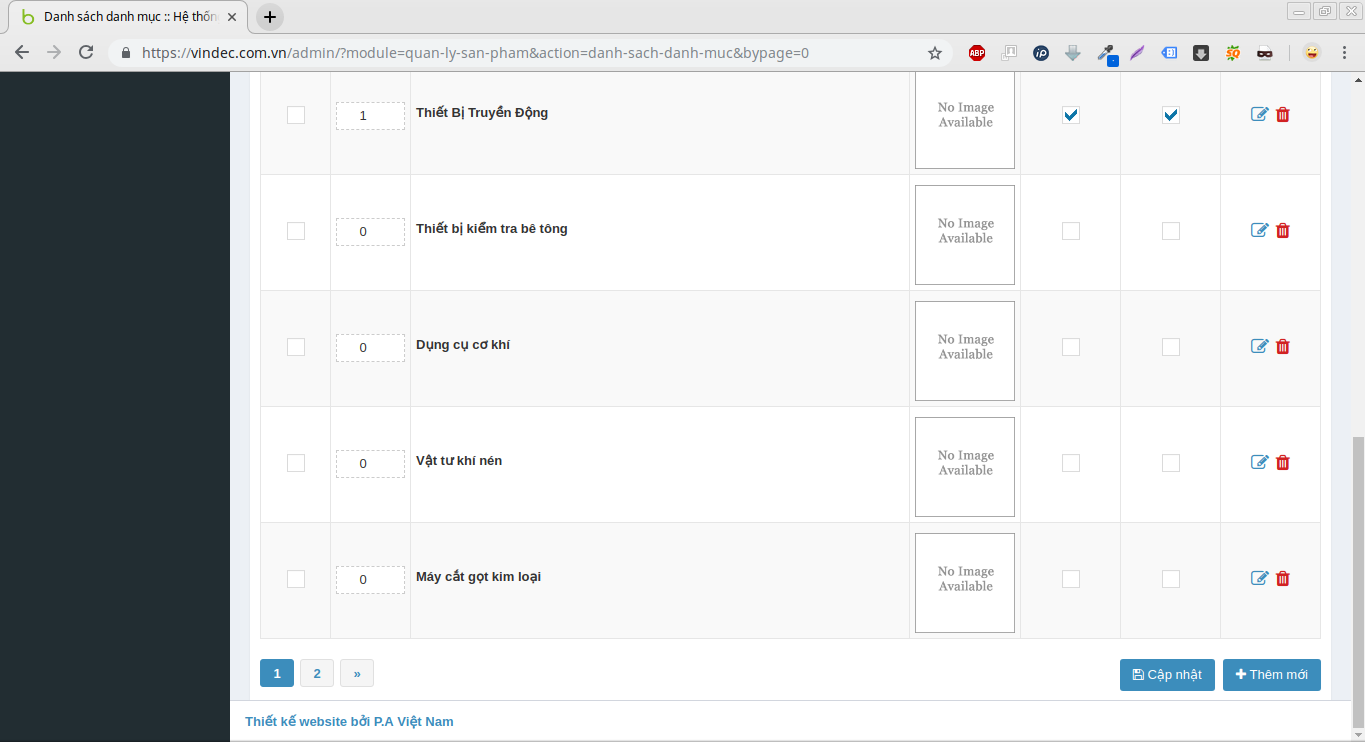This screenshot has width=1365, height=742.
Task: Select the Máy cắt gọt kim loại row checkbox
Action: (296, 579)
